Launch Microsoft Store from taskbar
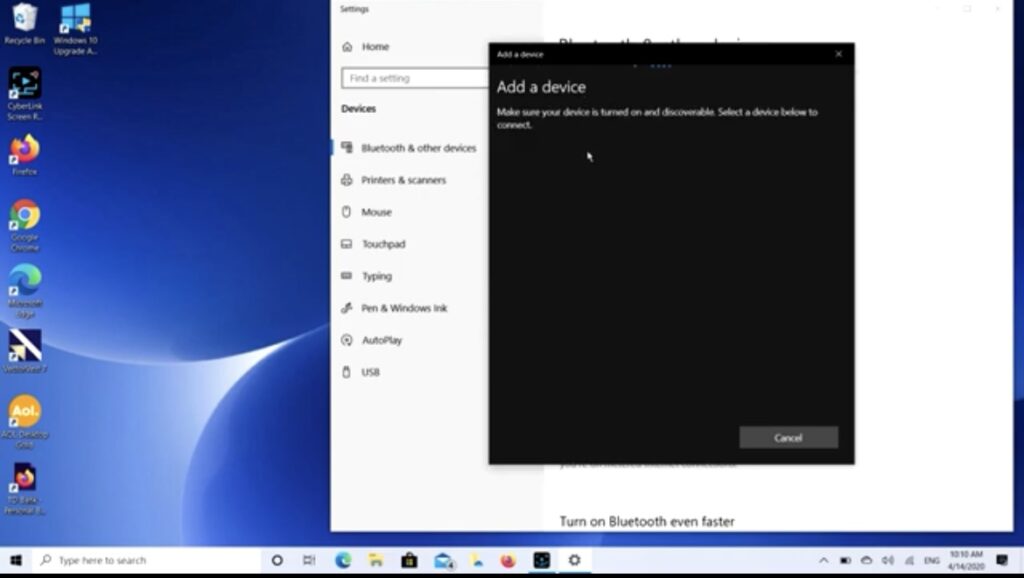 click(x=409, y=561)
